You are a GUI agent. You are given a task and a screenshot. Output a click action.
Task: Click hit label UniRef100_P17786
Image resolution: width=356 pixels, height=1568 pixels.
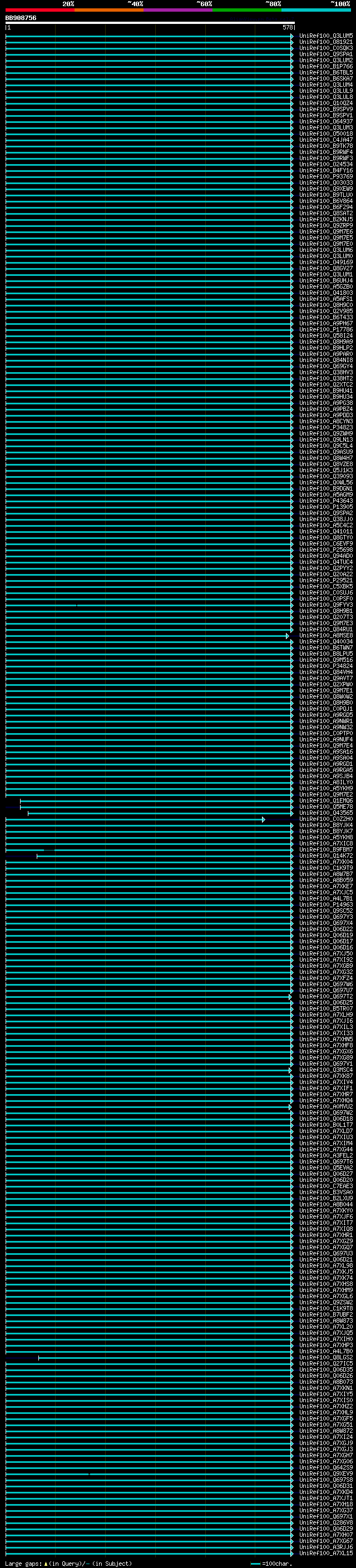point(325,330)
